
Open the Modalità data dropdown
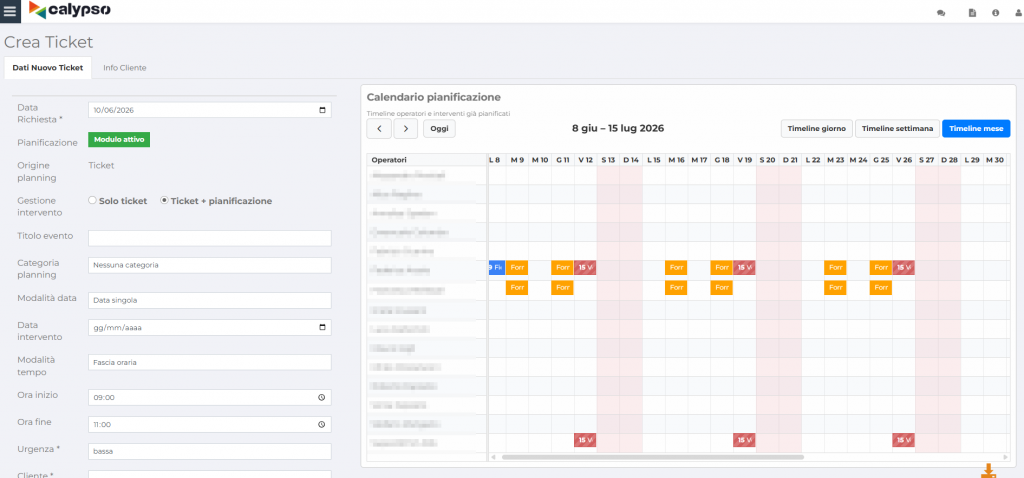210,300
